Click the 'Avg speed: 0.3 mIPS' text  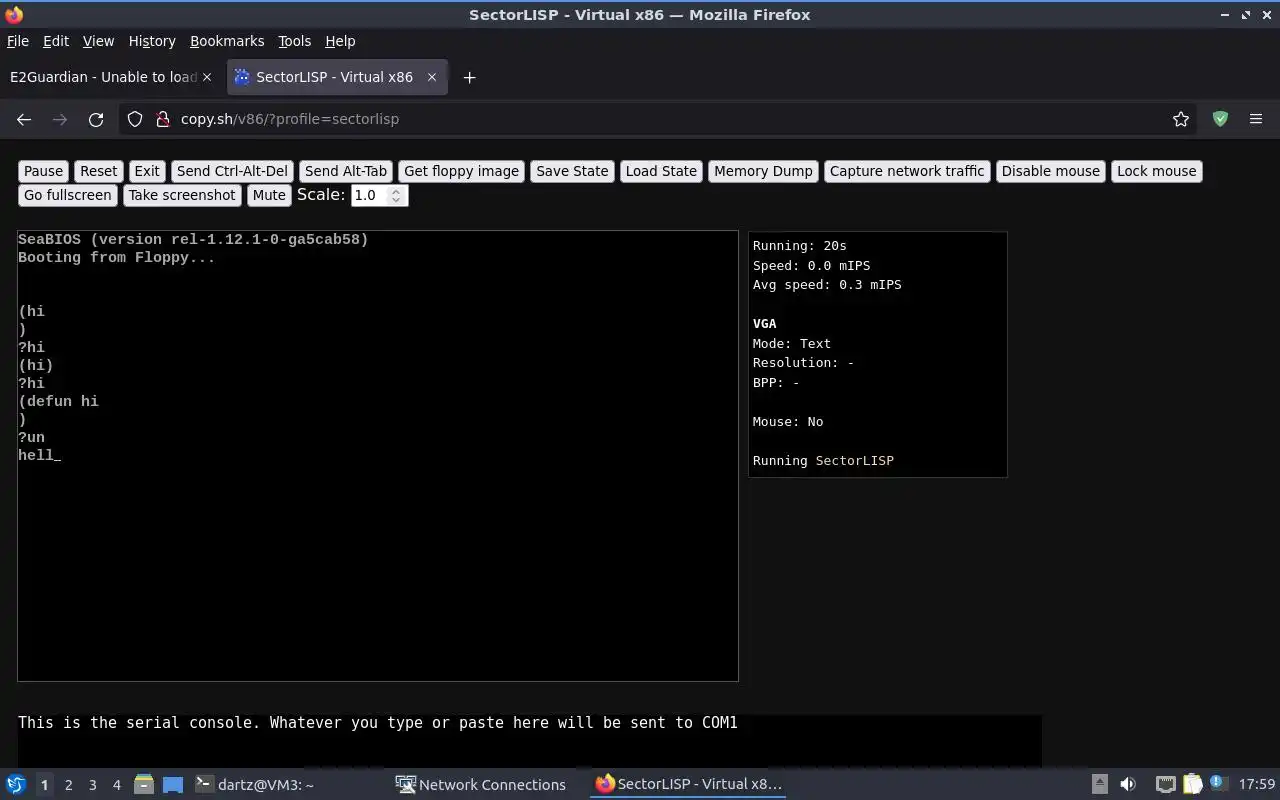click(x=827, y=284)
